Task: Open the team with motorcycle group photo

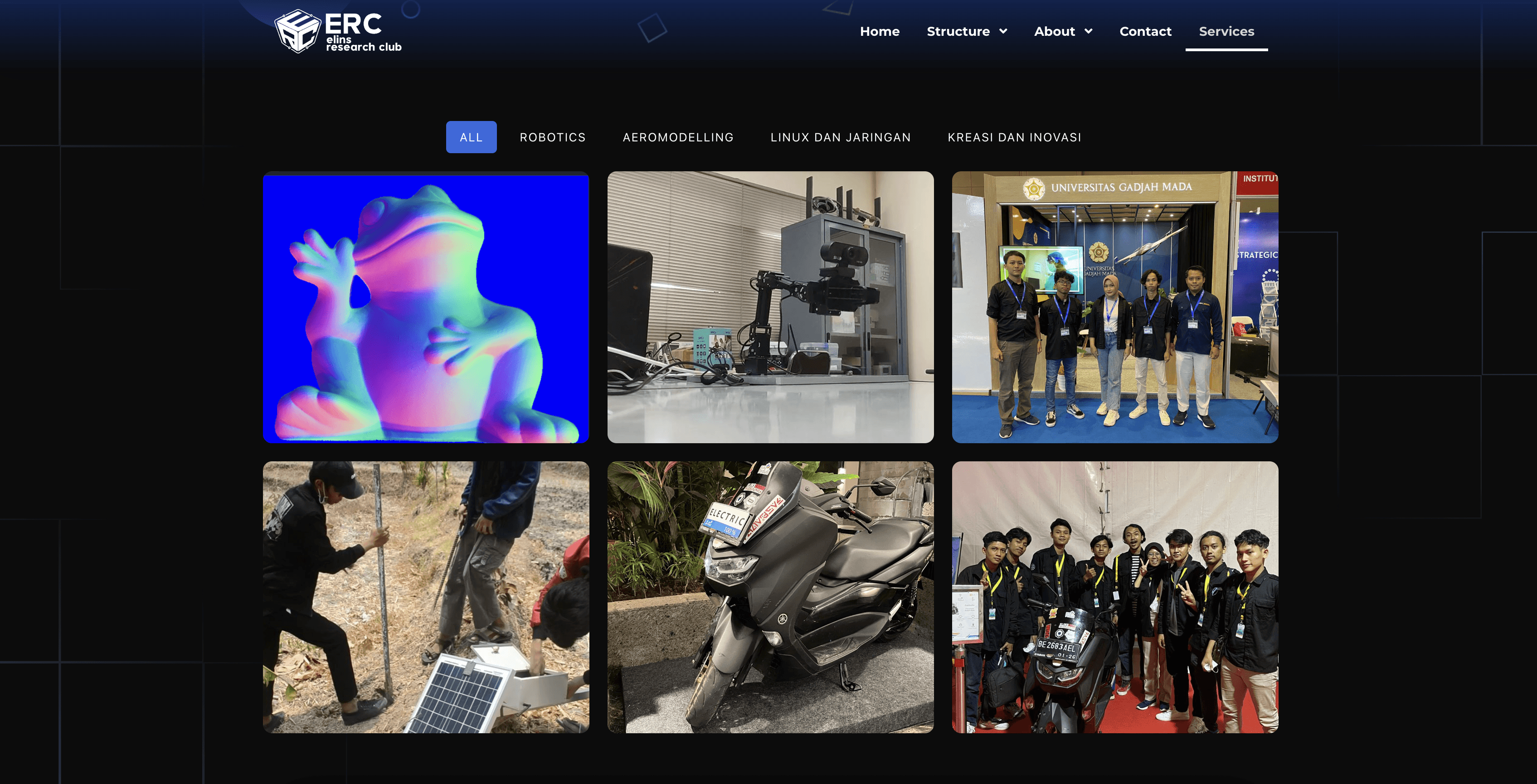Action: [1114, 597]
